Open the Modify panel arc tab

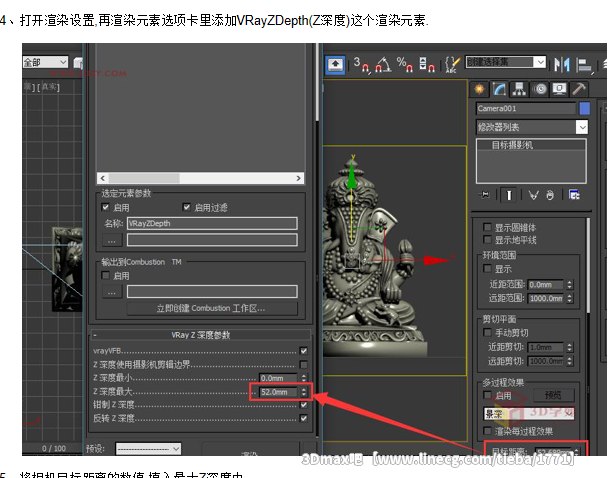(x=499, y=89)
